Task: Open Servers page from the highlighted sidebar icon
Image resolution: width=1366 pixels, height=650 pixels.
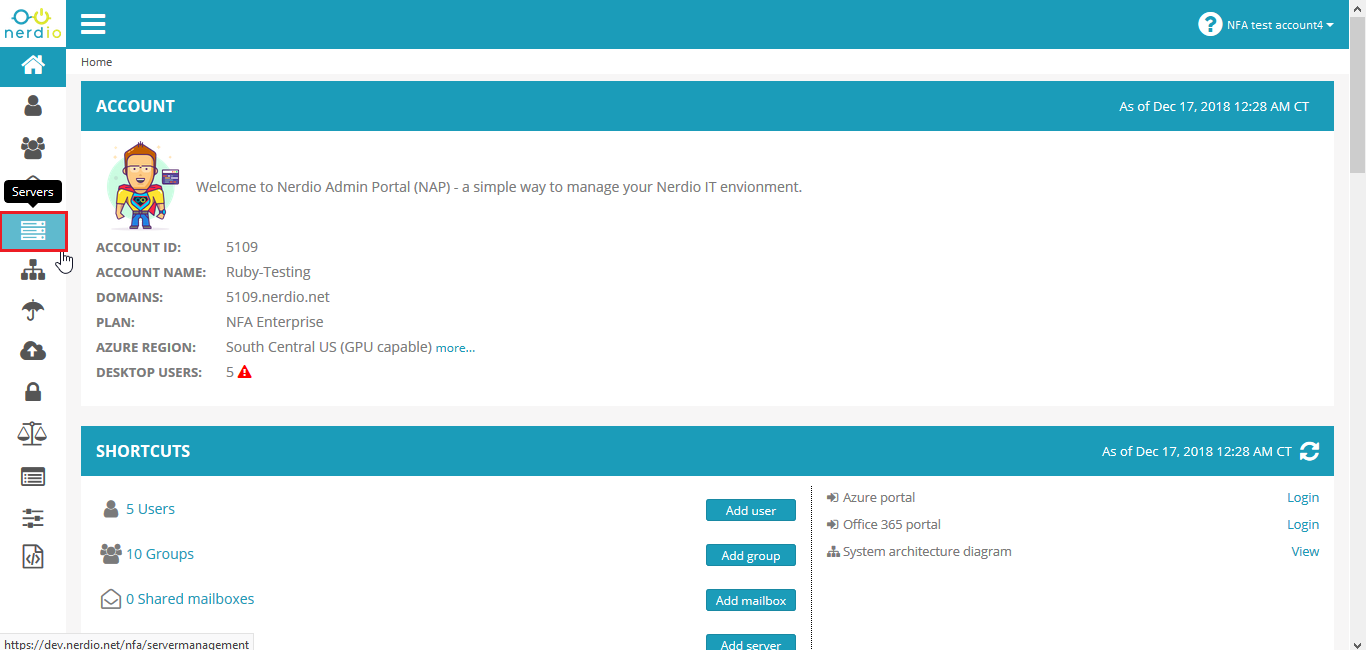Action: pyautogui.click(x=33, y=231)
